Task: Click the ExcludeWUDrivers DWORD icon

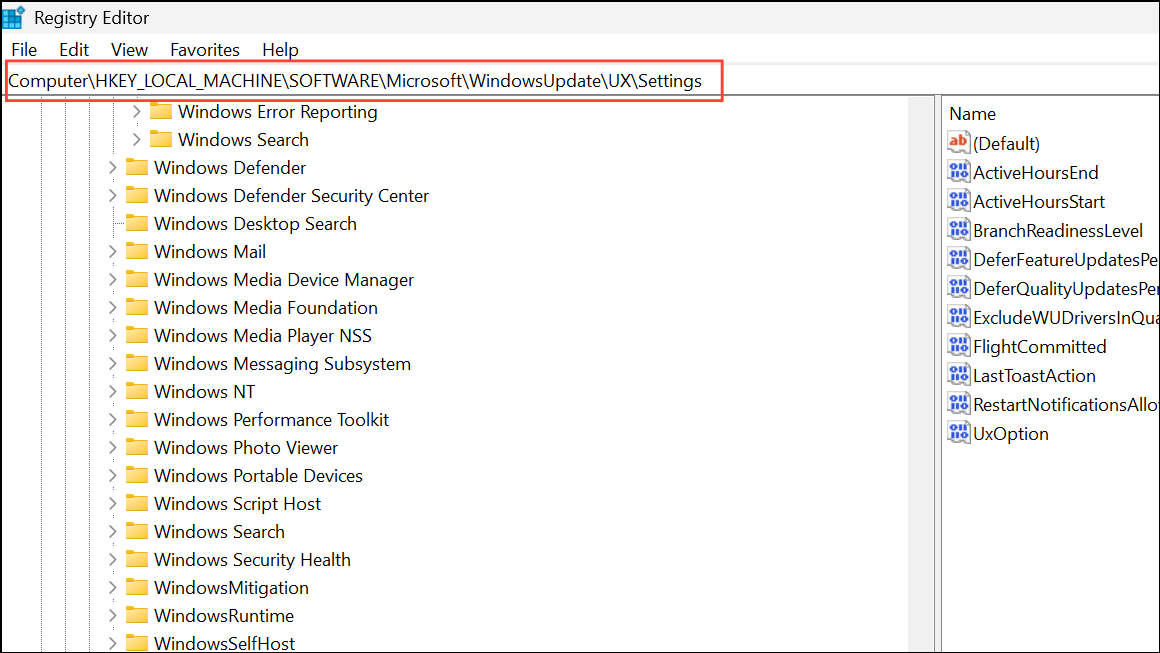Action: tap(959, 317)
